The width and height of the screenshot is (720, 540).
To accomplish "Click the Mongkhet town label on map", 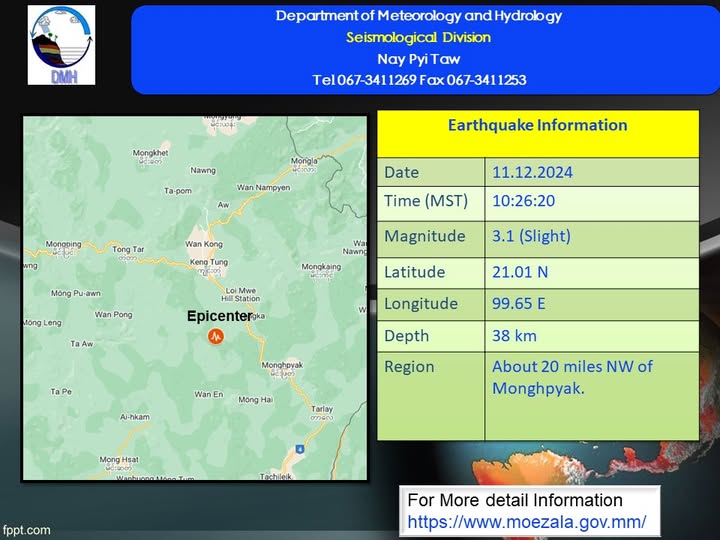I will [x=151, y=153].
